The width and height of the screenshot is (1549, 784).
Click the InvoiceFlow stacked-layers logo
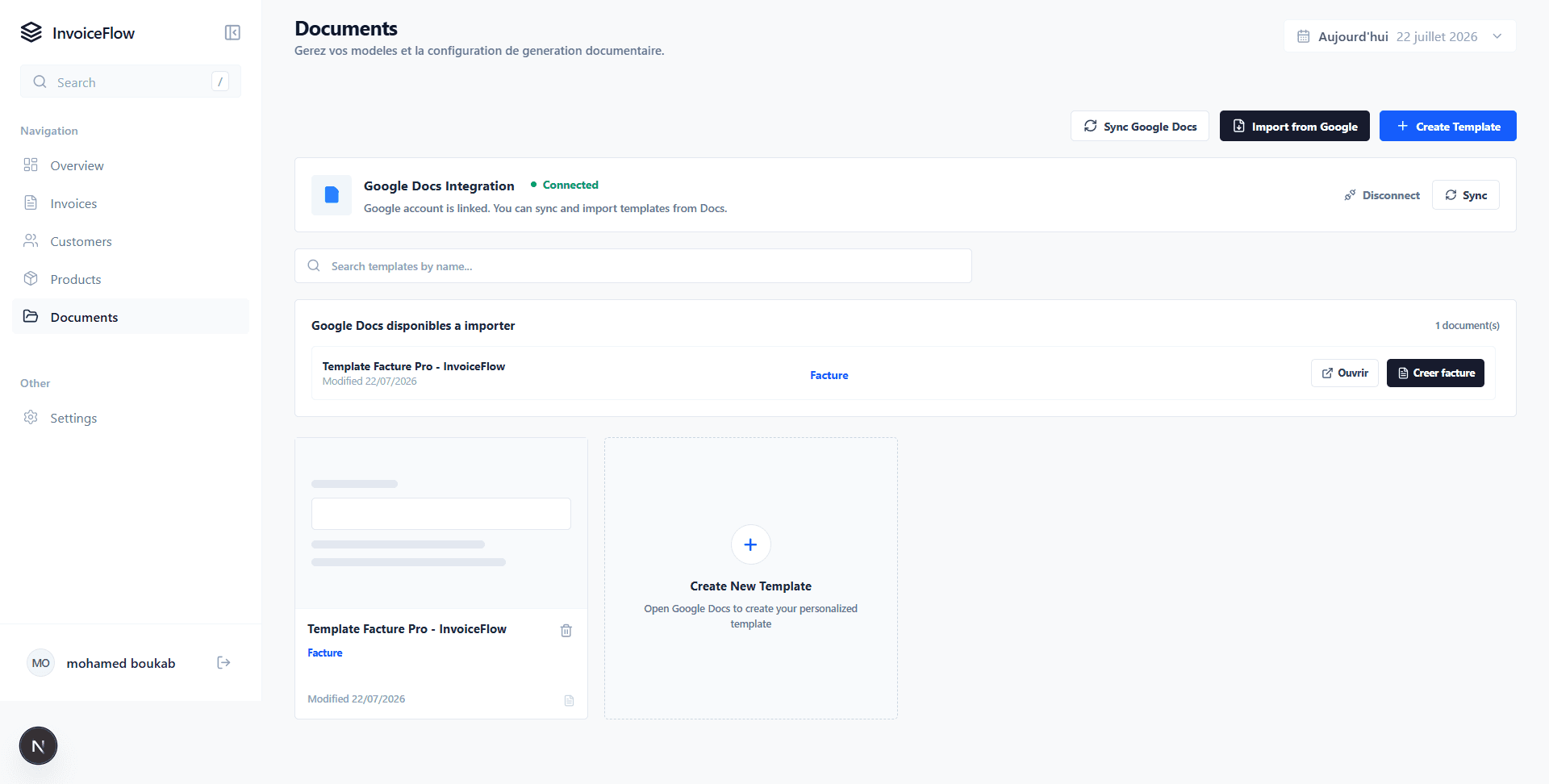pyautogui.click(x=31, y=32)
